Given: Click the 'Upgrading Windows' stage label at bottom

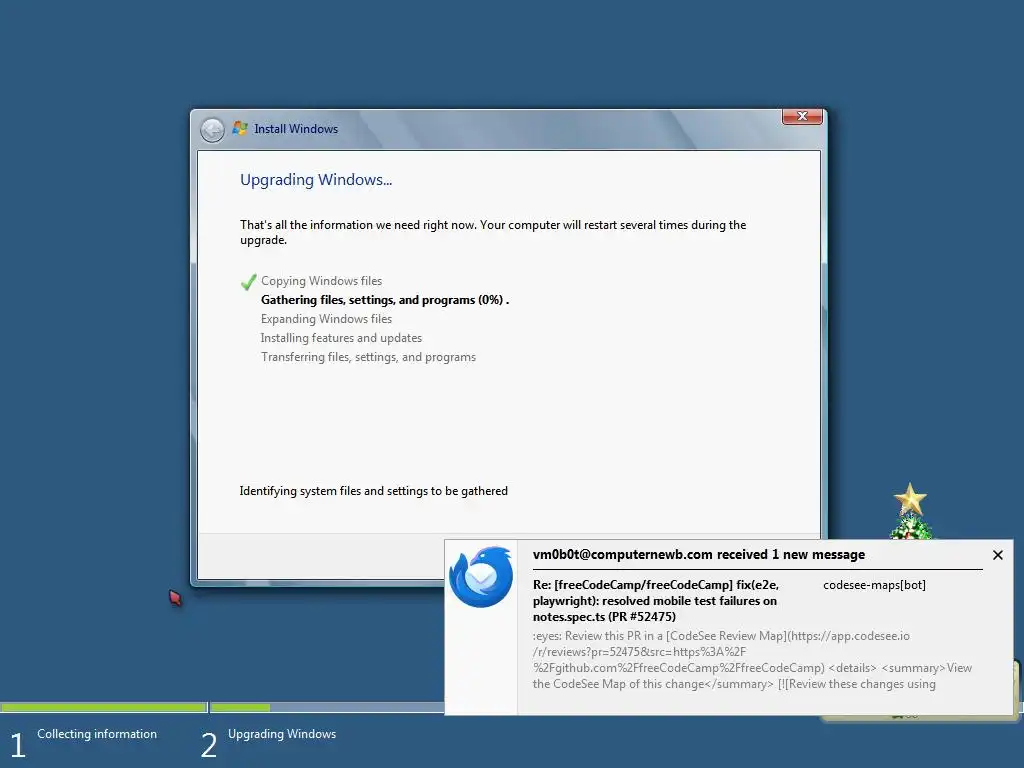Looking at the screenshot, I should tap(282, 734).
